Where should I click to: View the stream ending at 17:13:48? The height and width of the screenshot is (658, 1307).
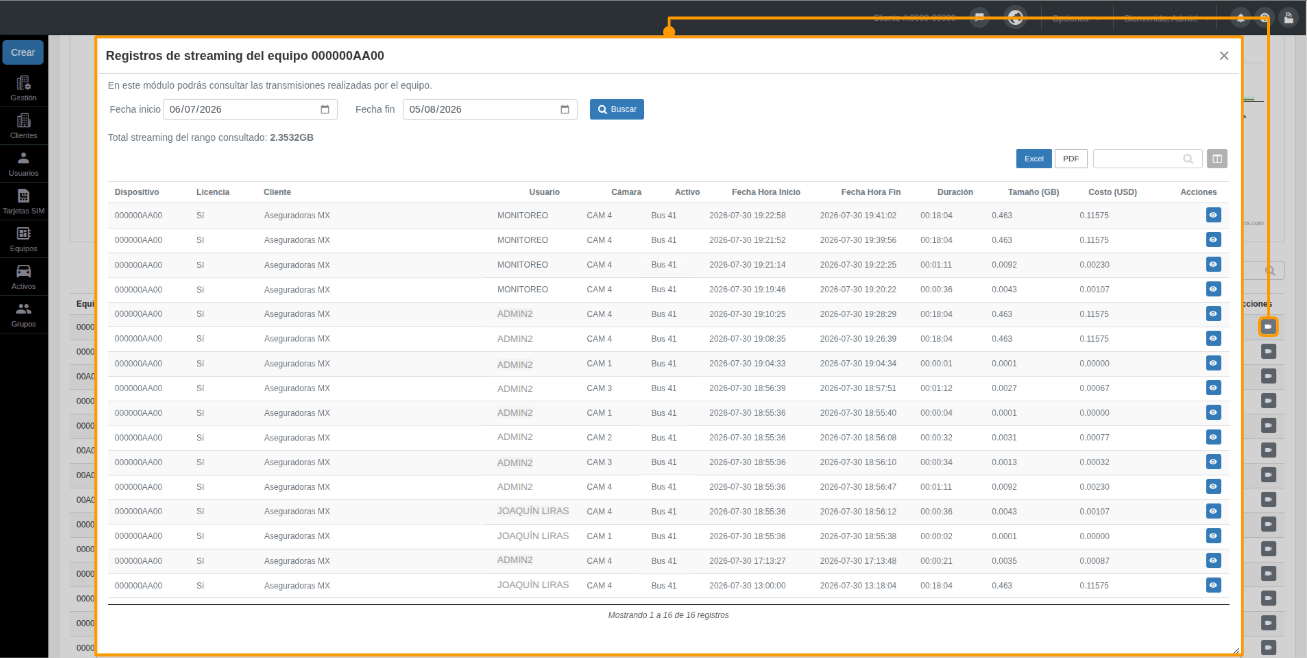pos(1213,561)
